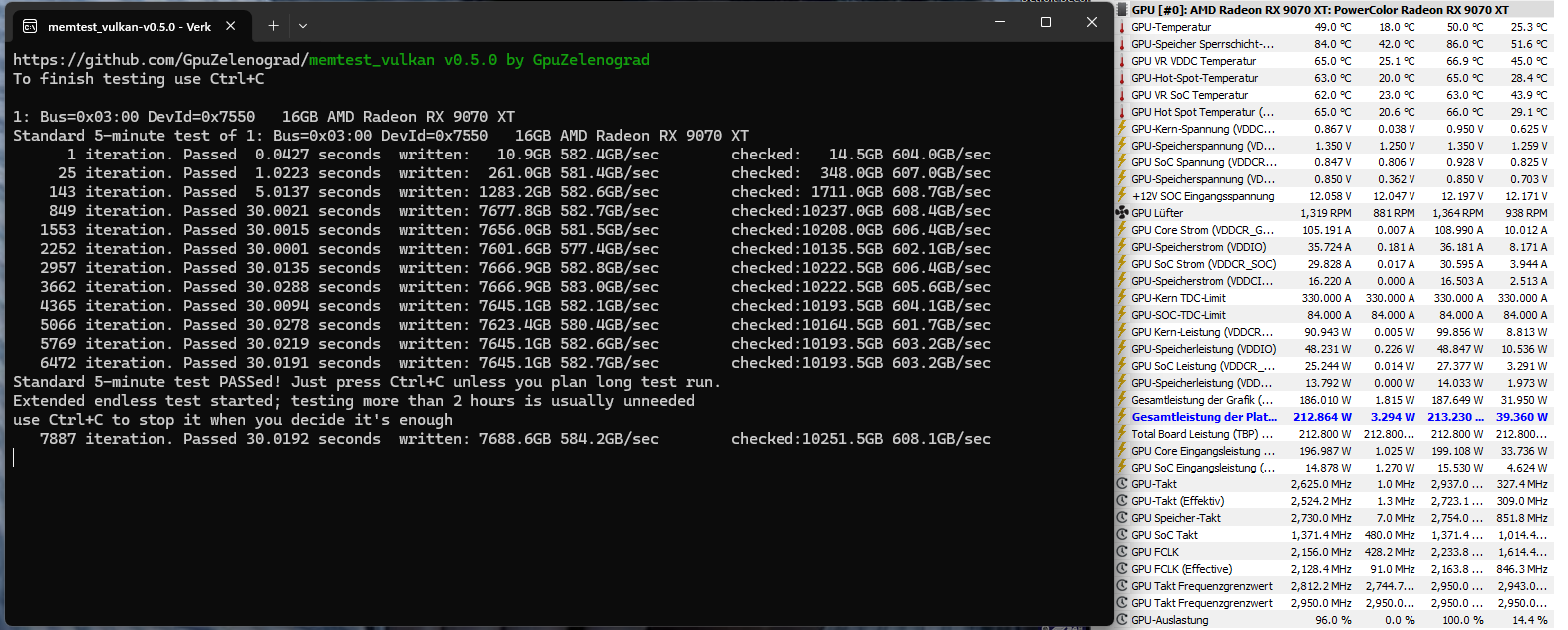The height and width of the screenshot is (630, 1568).
Task: Click the 84.0 °C Speicher Sperrschicht value
Action: 1333,44
